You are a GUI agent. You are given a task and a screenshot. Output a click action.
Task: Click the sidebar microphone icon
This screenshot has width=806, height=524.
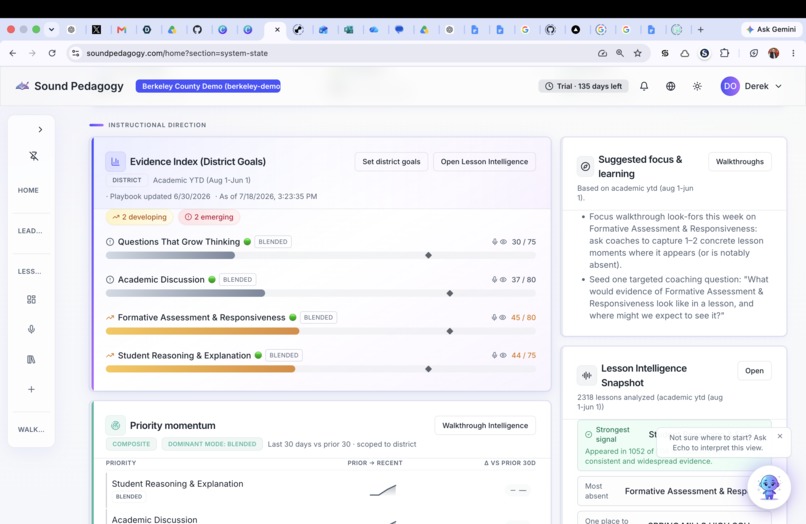(x=31, y=329)
